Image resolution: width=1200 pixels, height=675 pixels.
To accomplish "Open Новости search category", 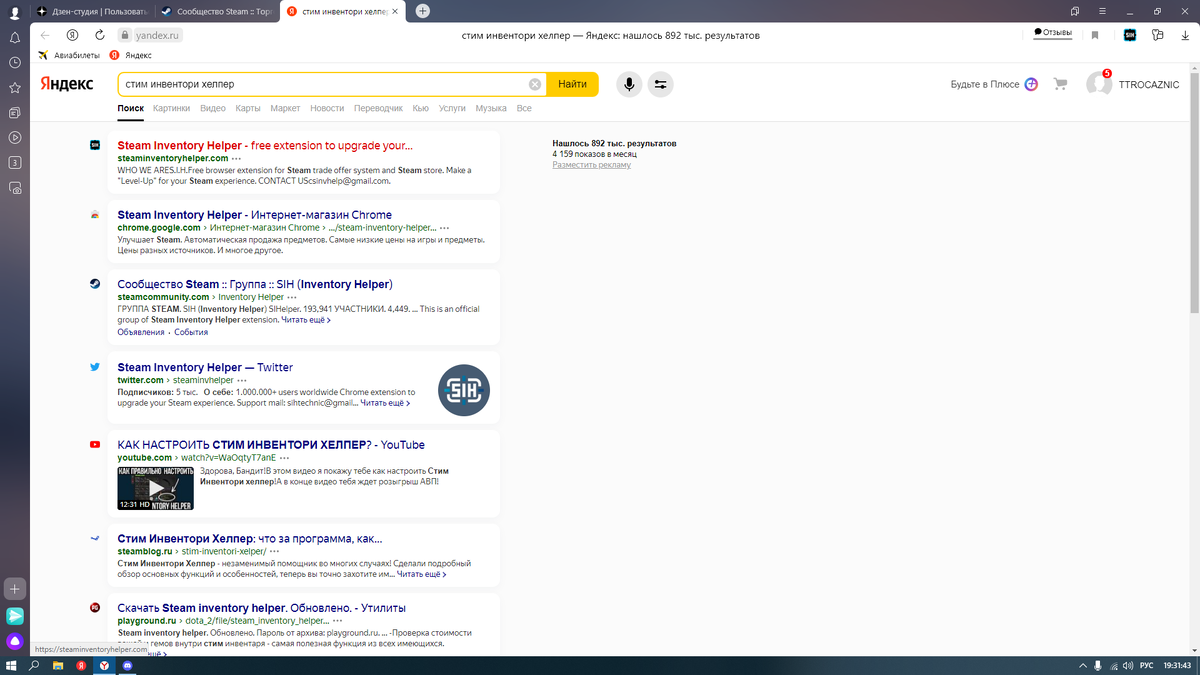I will coord(327,108).
